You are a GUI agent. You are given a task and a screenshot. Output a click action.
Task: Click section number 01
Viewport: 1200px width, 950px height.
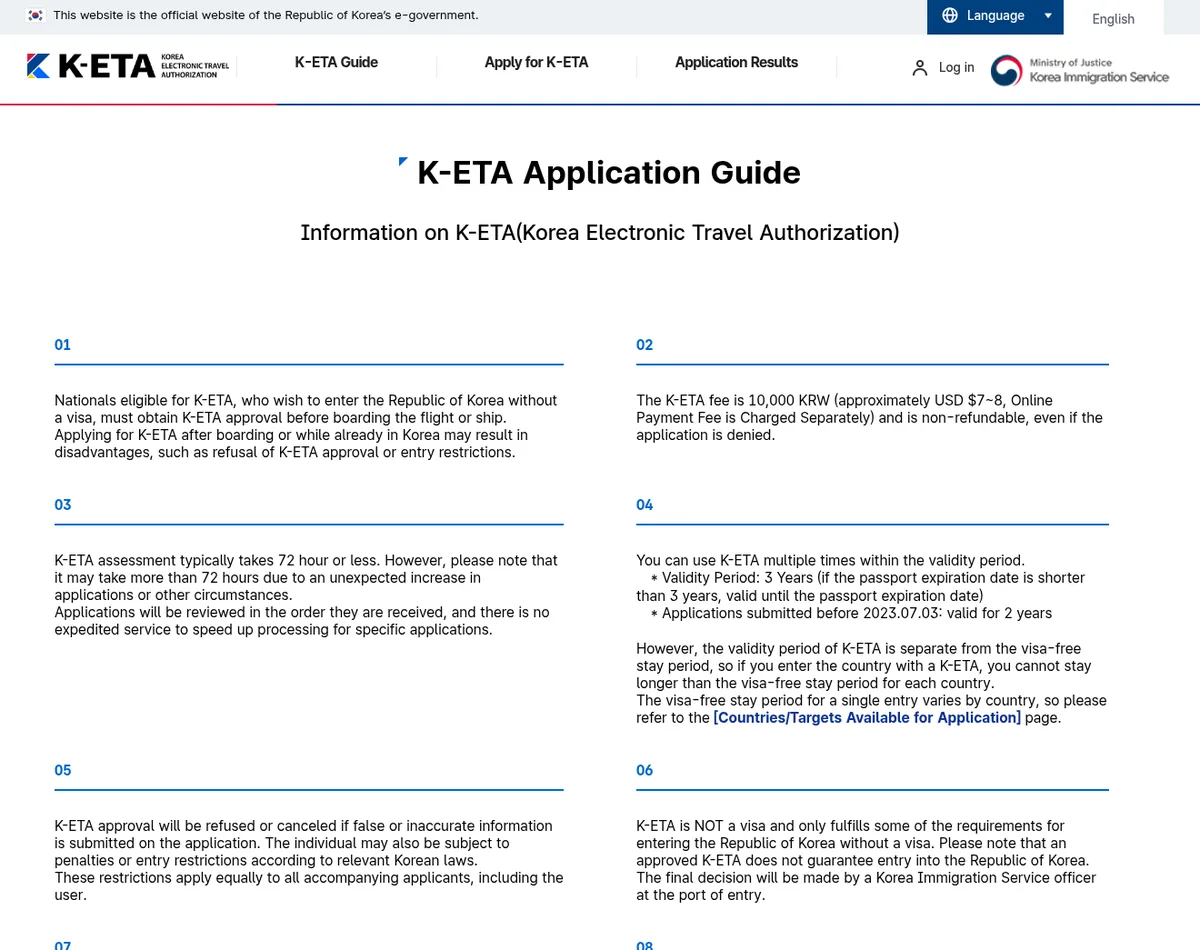tap(62, 345)
